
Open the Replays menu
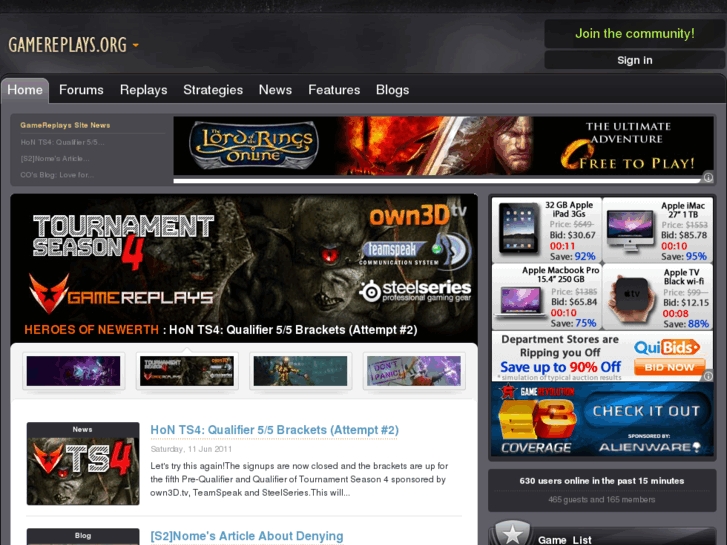pos(144,90)
